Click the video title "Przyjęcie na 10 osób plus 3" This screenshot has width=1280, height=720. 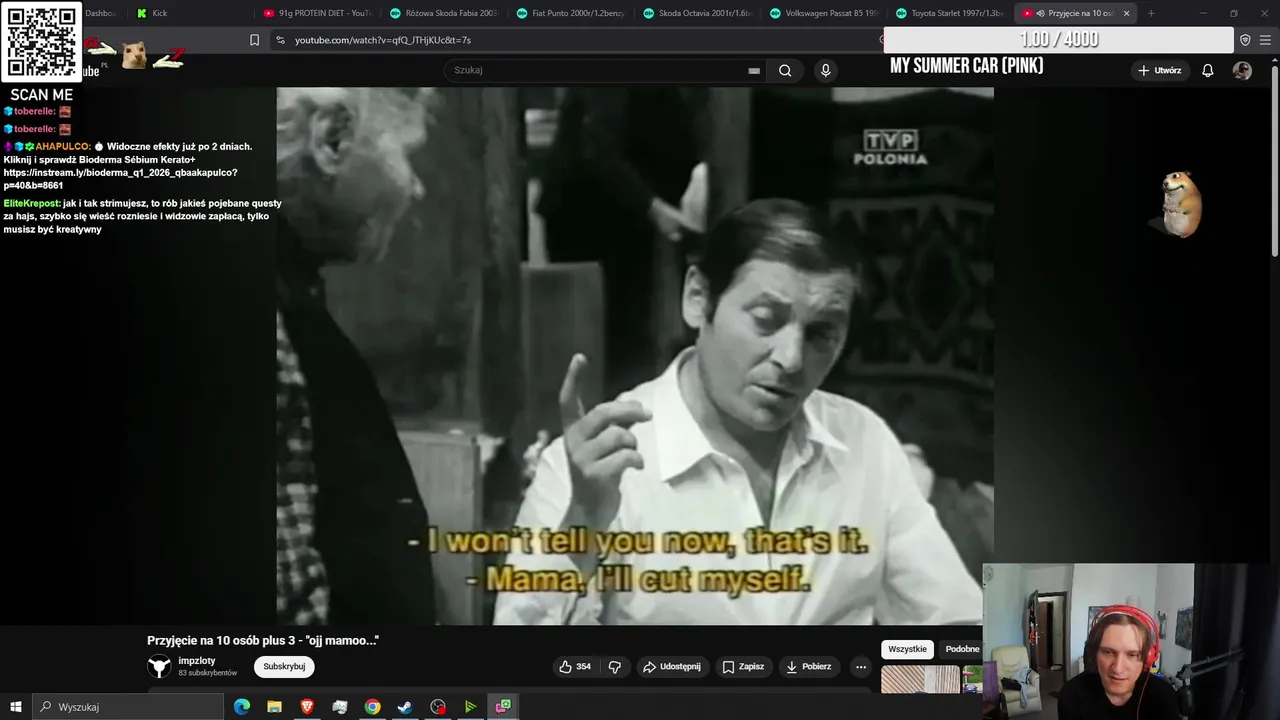[x=263, y=641]
